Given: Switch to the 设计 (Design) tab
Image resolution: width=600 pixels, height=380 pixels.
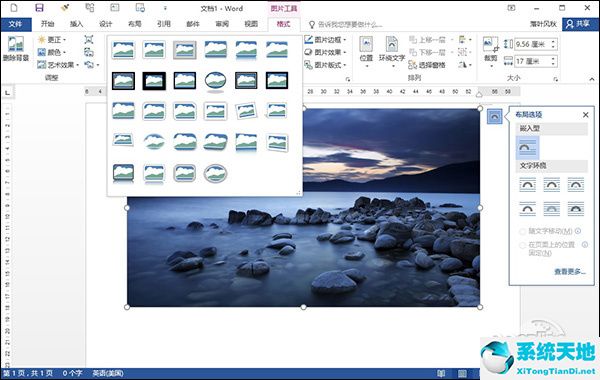Looking at the screenshot, I should pyautogui.click(x=106, y=24).
